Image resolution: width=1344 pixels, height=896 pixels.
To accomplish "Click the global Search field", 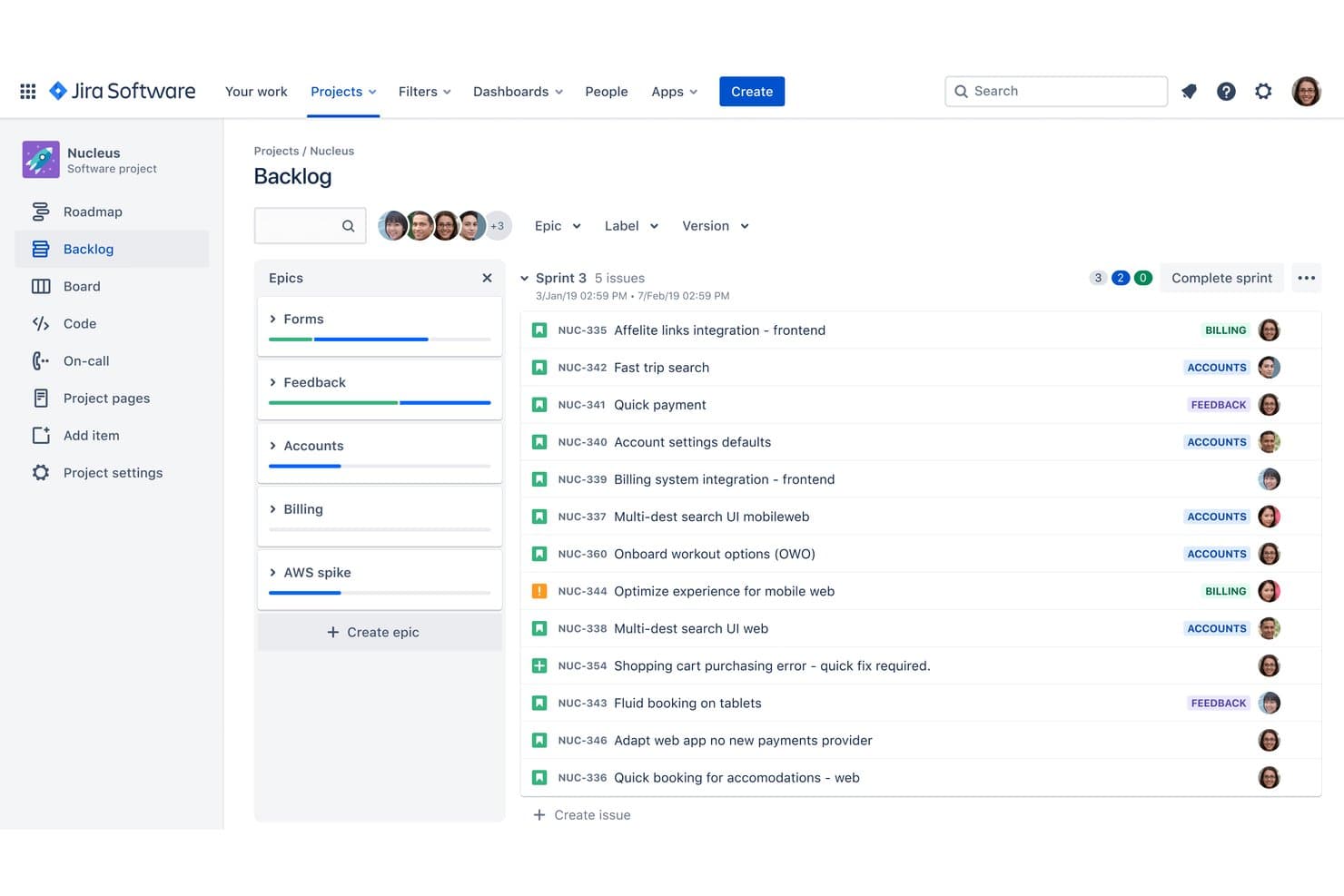I will pos(1056,91).
